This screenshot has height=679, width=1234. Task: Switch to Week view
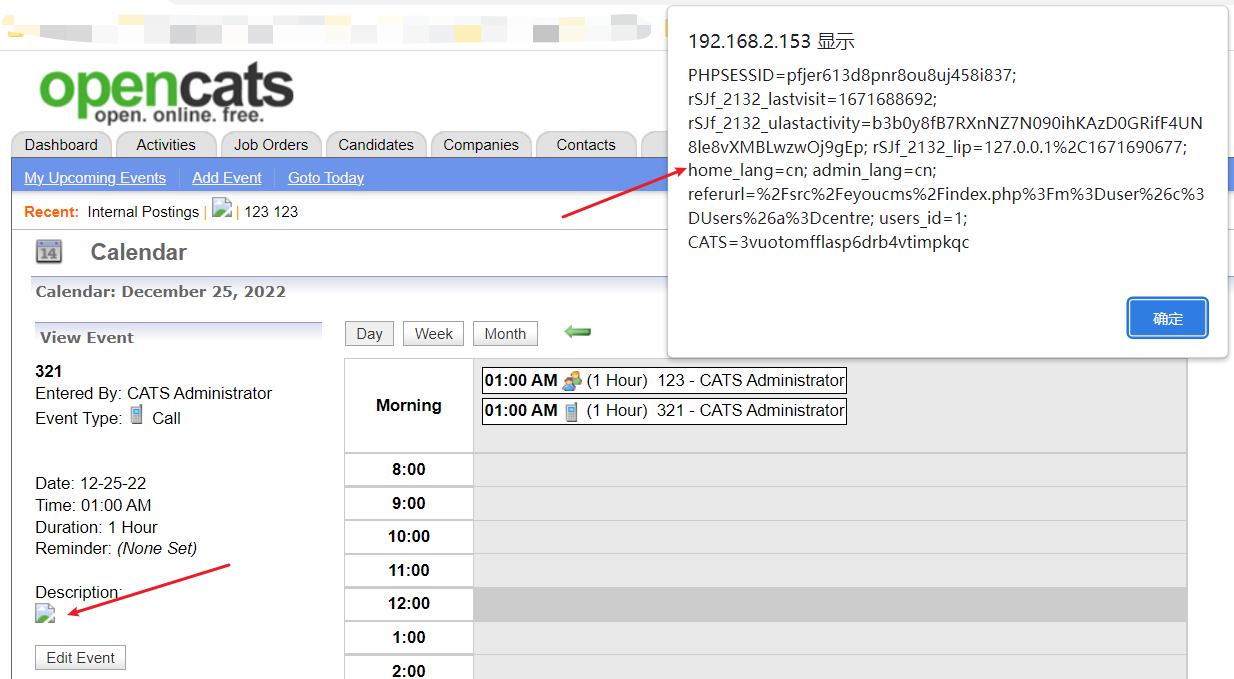[x=434, y=334]
